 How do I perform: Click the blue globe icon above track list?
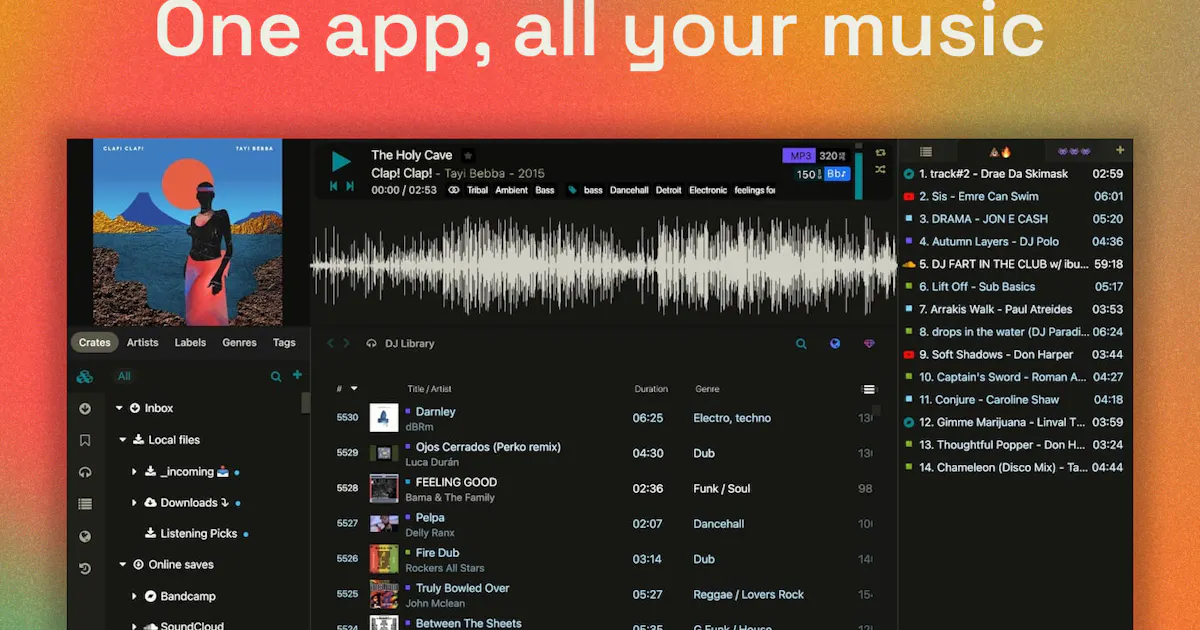[x=835, y=344]
